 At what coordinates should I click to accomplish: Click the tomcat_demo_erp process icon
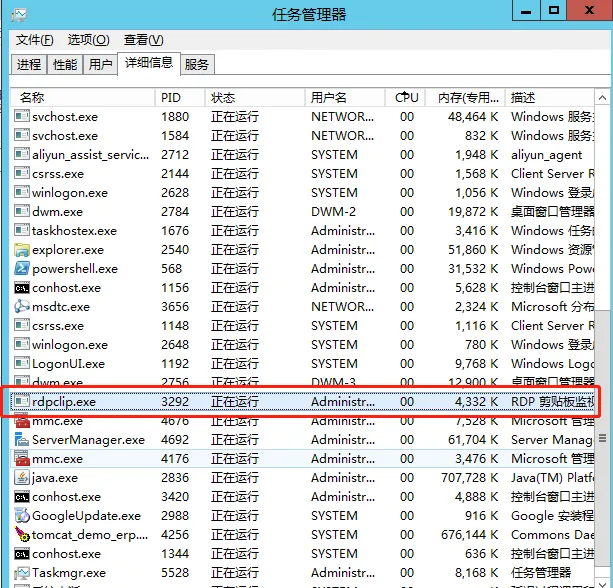(x=22, y=534)
